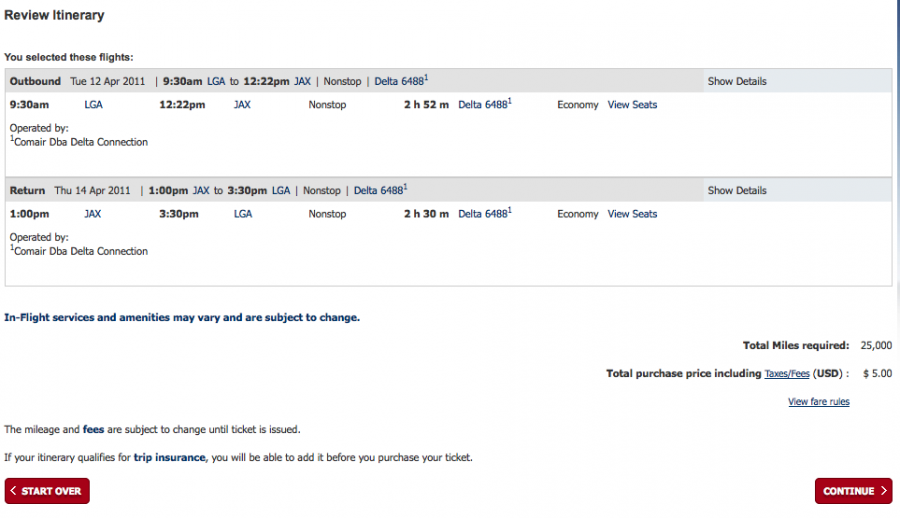Open View Seats for outbound flight
The height and width of the screenshot is (518, 900).
click(632, 105)
